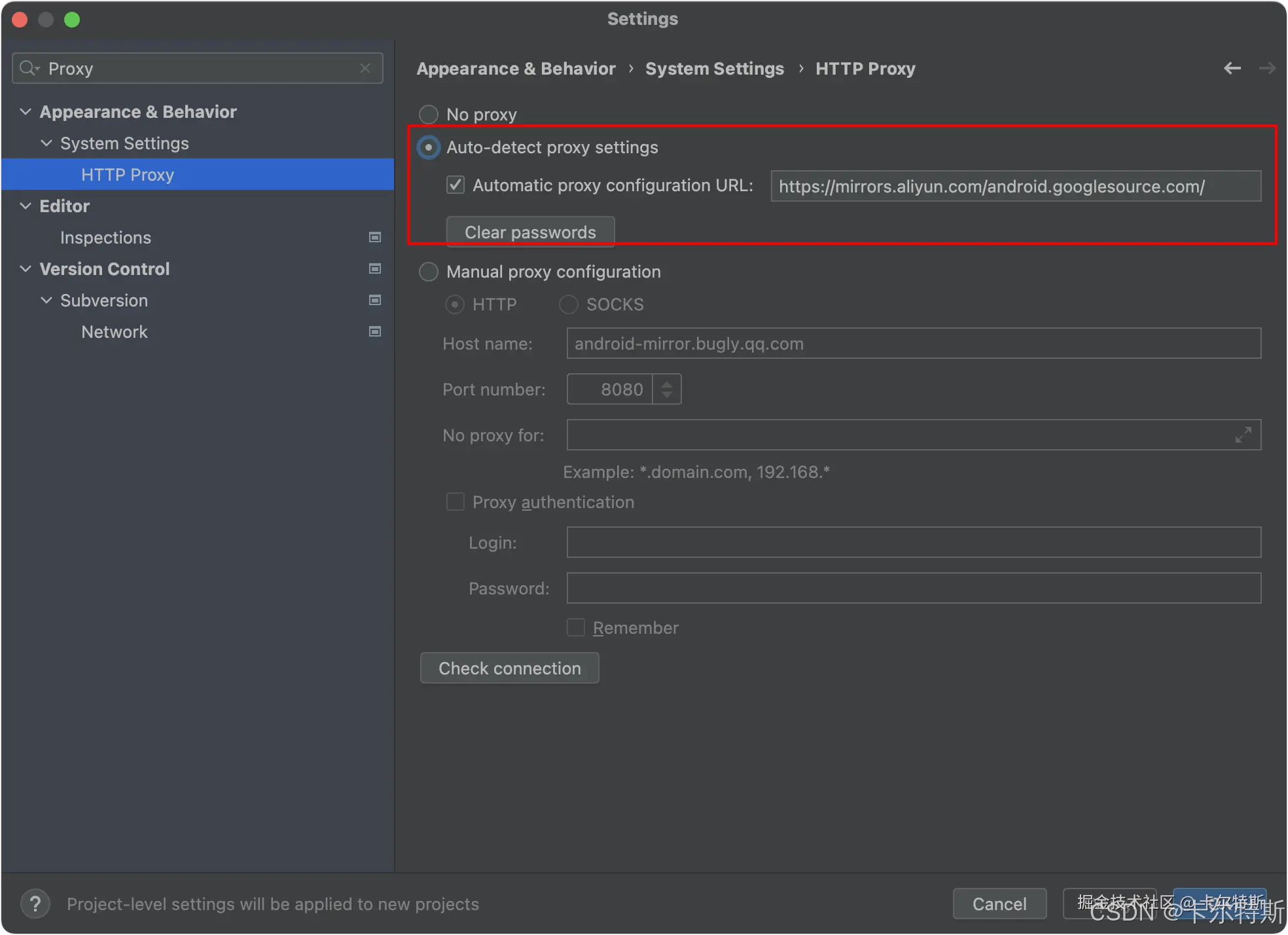
Task: Click project-level icon beside Subversion
Action: (x=375, y=300)
